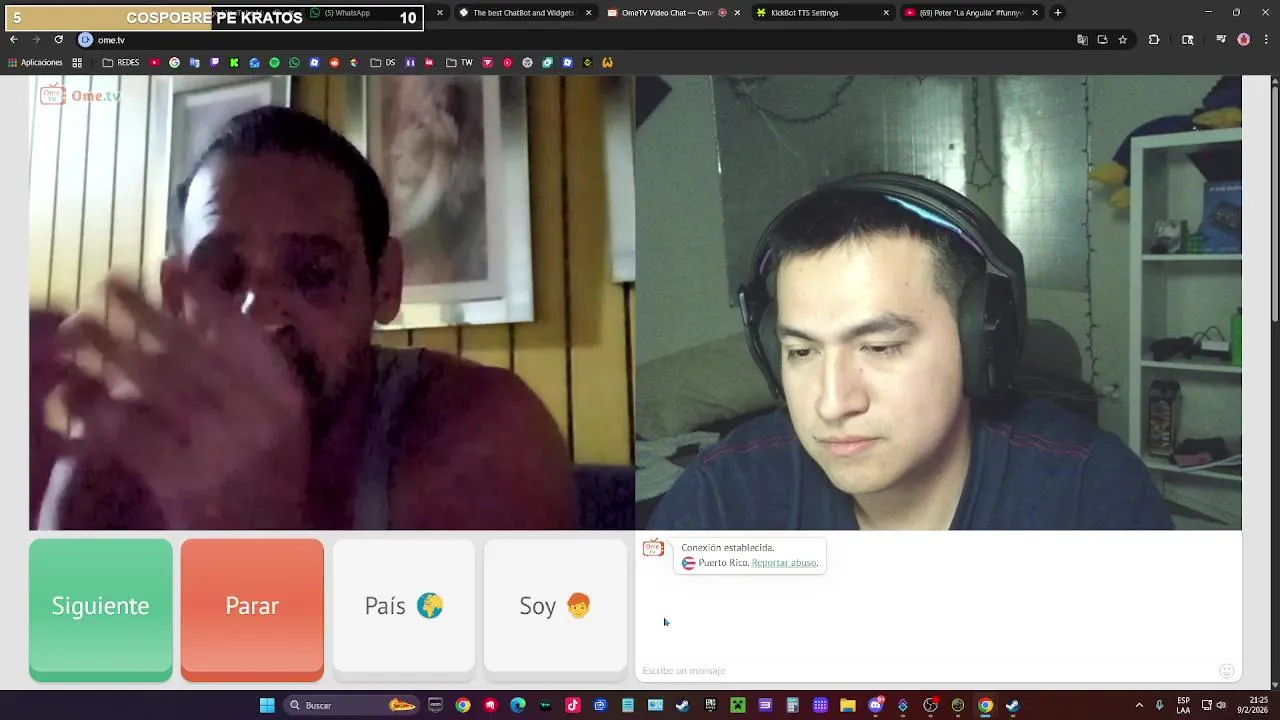Open the DS bookmarks folder
The height and width of the screenshot is (720, 1280).
(x=383, y=62)
